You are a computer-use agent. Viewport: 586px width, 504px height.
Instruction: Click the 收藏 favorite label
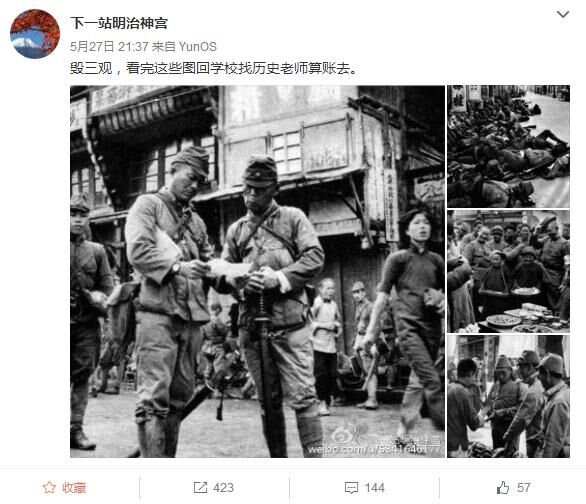tap(74, 488)
